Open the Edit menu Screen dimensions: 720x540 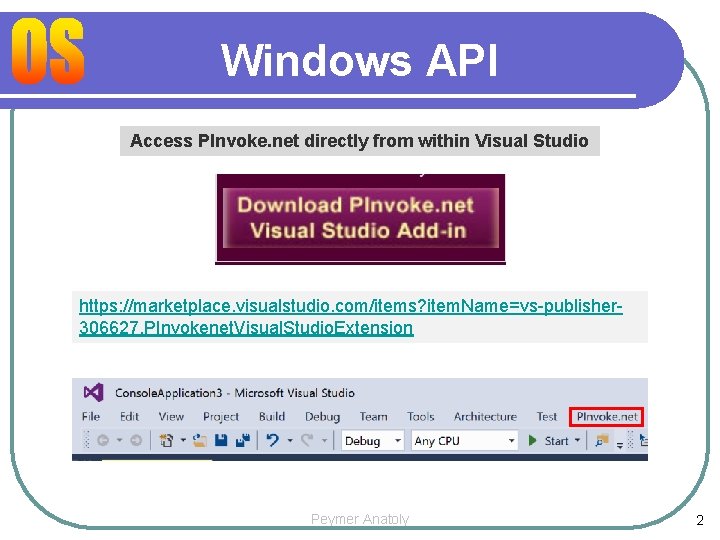pyautogui.click(x=129, y=416)
